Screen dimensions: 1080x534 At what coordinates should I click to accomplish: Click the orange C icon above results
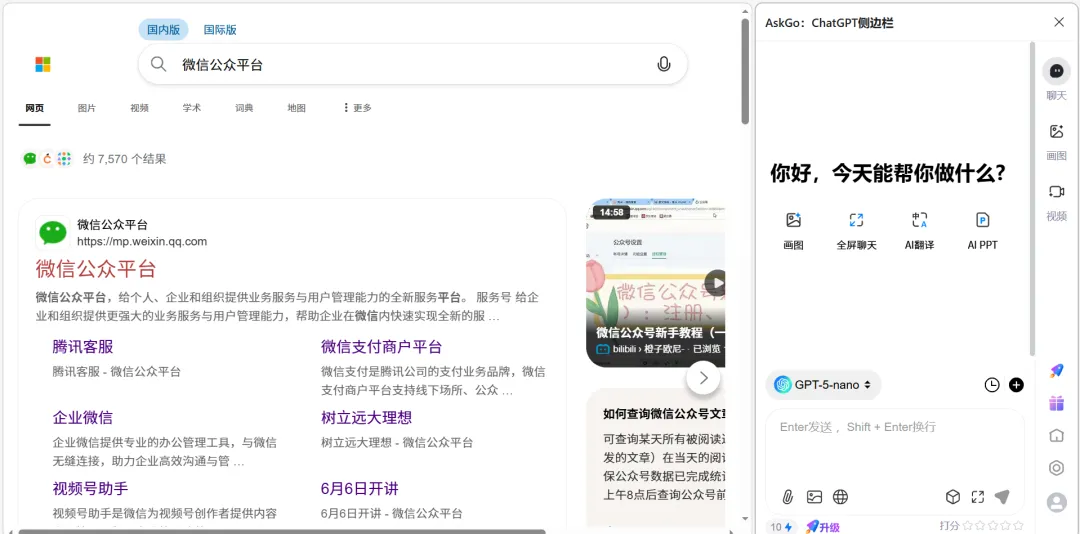47,159
